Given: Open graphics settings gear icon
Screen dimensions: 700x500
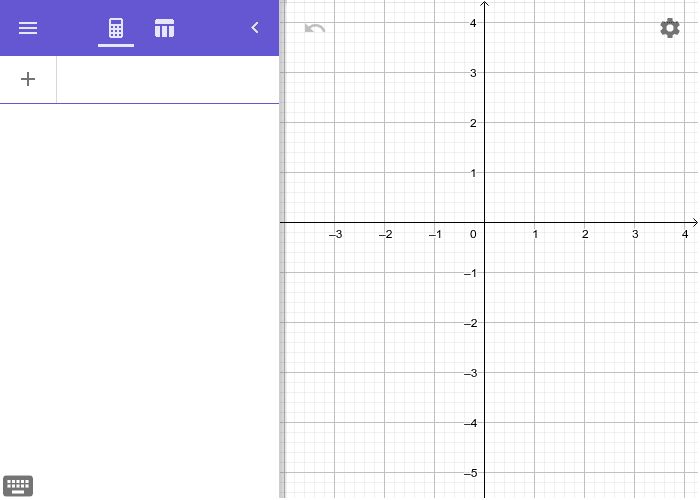Looking at the screenshot, I should [x=670, y=28].
